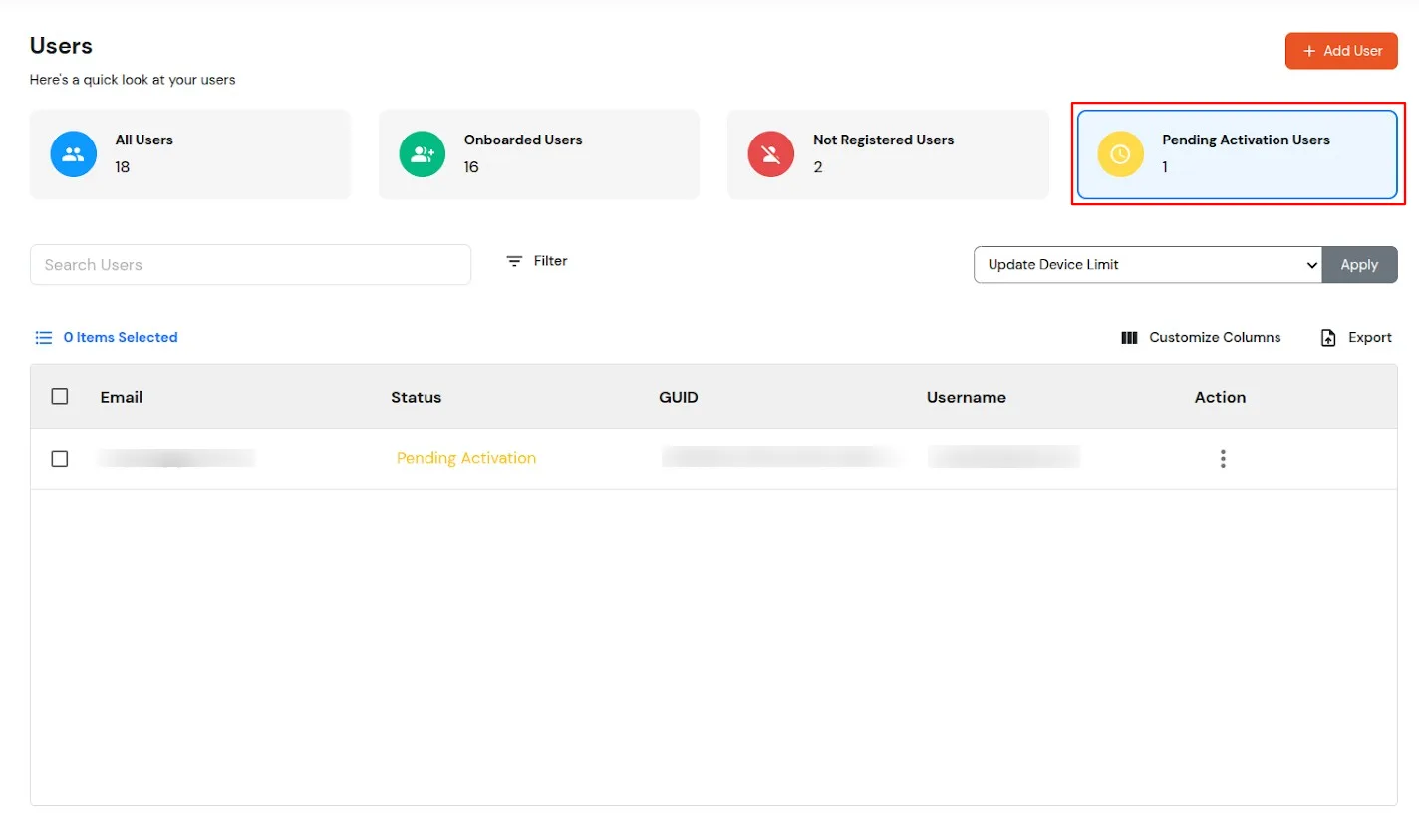Open the three-dot Action menu for the user
This screenshot has width=1419, height=840.
[1223, 458]
